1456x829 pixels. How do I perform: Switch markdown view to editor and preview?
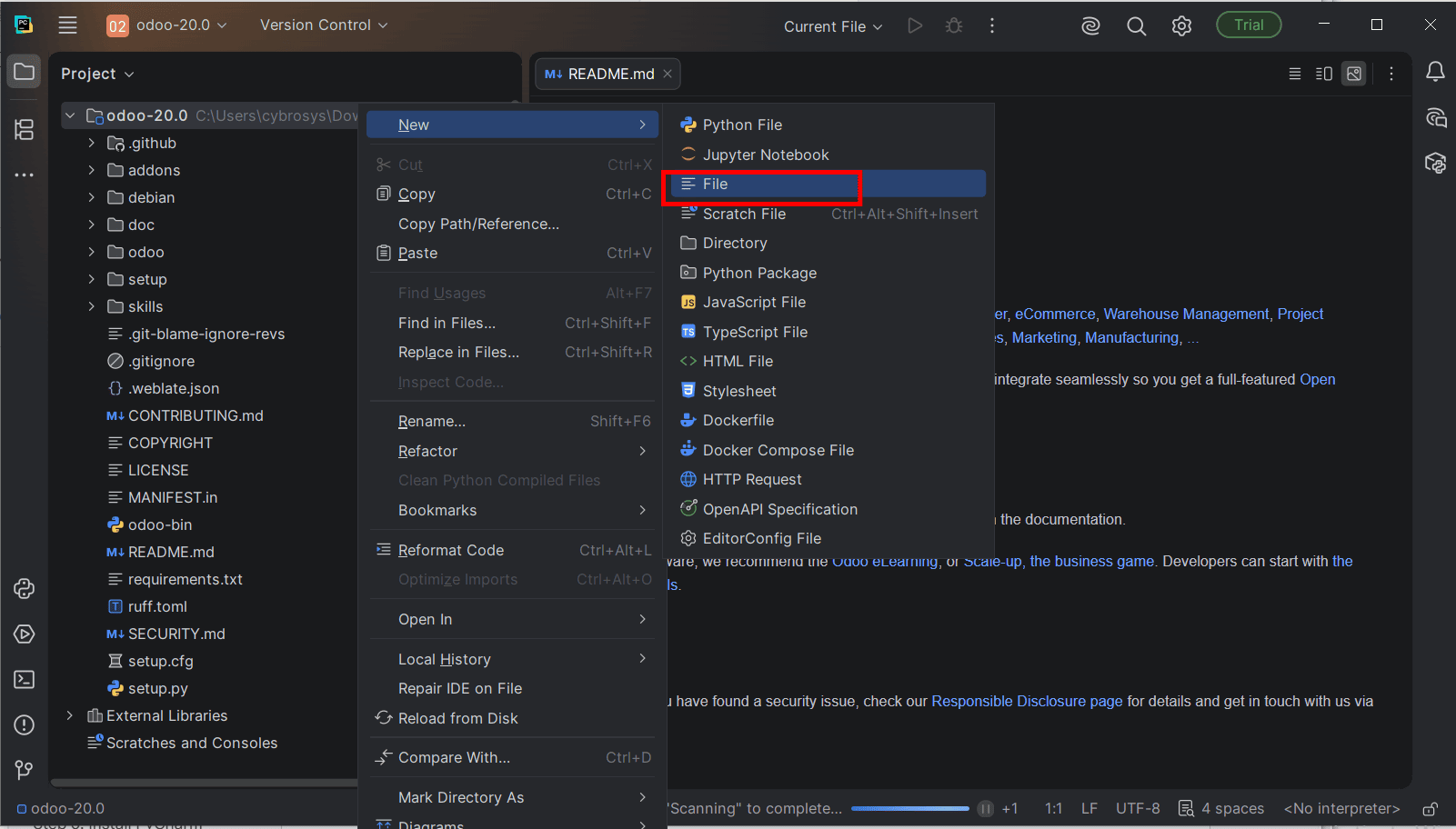1324,74
